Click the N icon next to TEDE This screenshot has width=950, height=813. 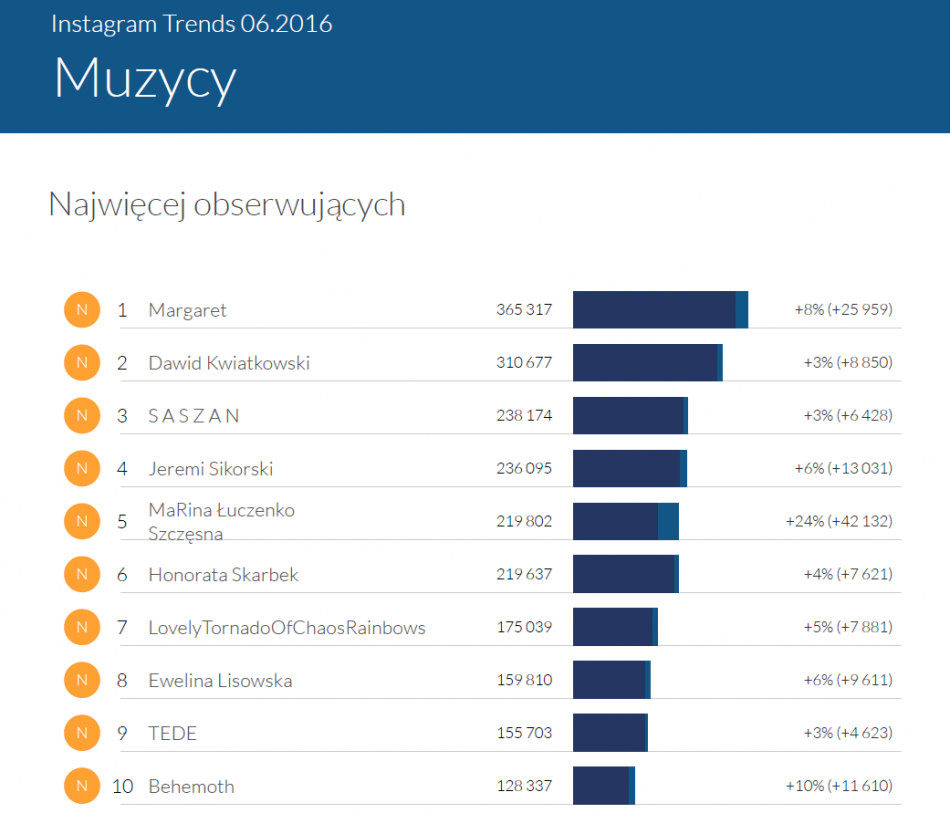tap(82, 733)
